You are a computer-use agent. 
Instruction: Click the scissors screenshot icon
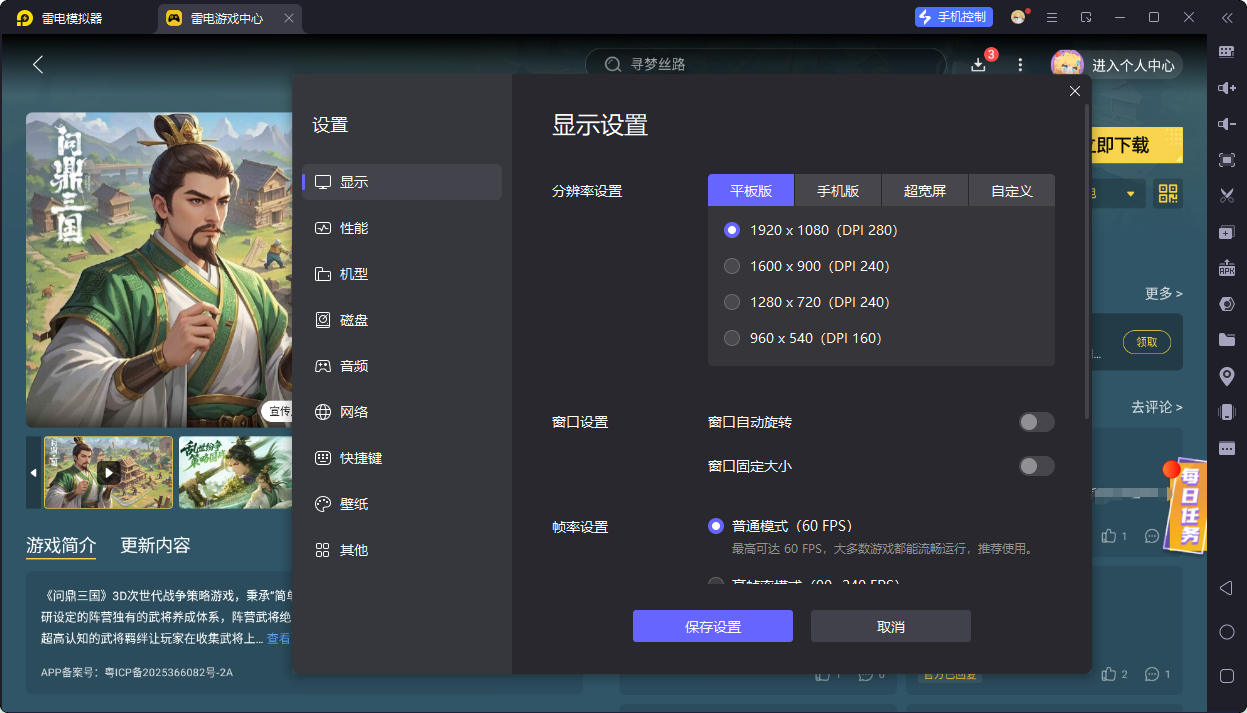tap(1227, 196)
